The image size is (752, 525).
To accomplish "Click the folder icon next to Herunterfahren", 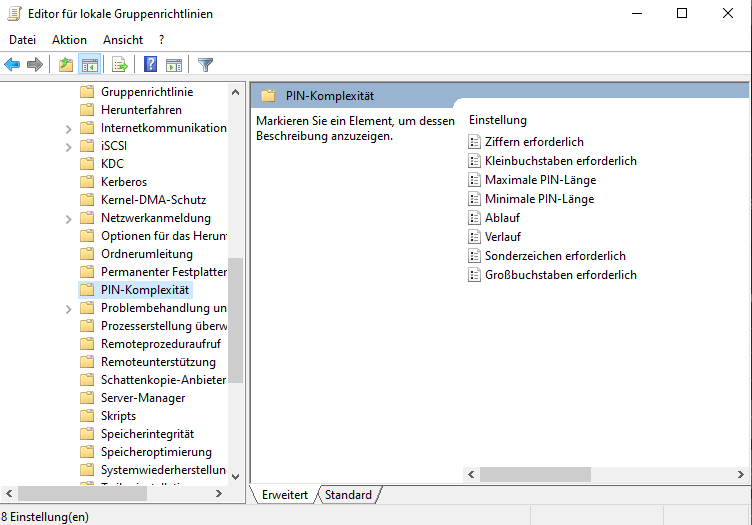I will 87,110.
